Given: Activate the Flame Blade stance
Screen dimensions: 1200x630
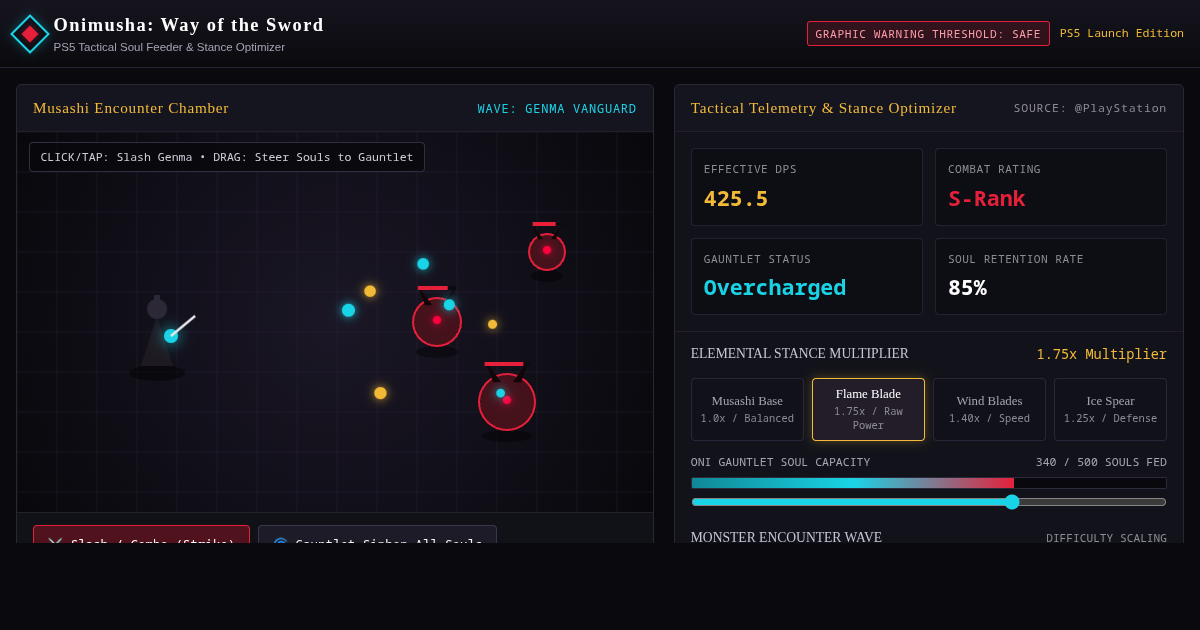Looking at the screenshot, I should [868, 409].
